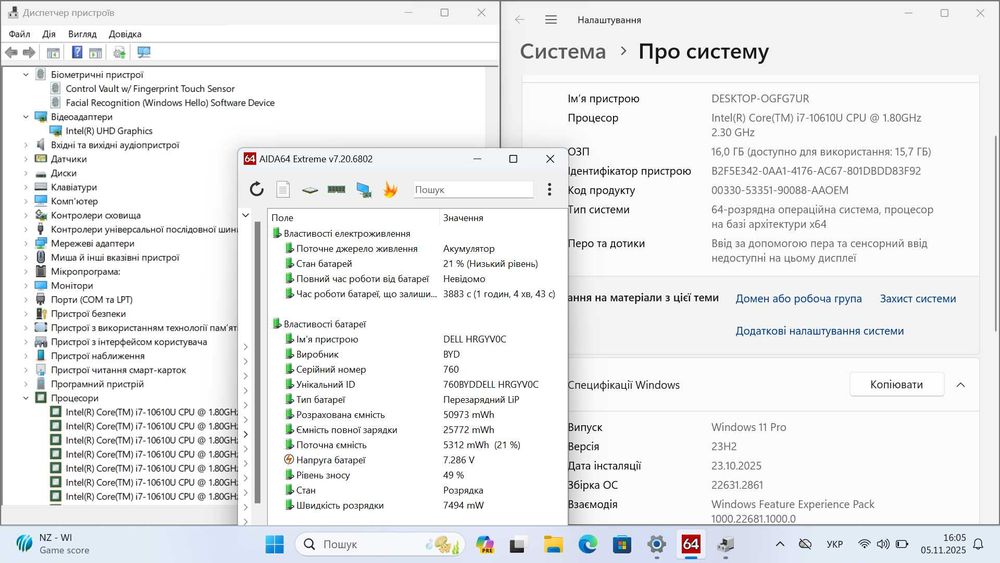
Task: Click the RAM memory module icon in AIDA64
Action: [x=336, y=189]
